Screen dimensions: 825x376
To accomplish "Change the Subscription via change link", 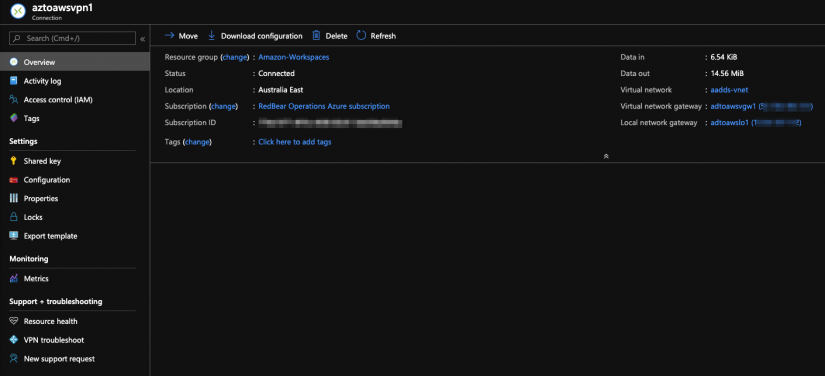I will (x=224, y=106).
